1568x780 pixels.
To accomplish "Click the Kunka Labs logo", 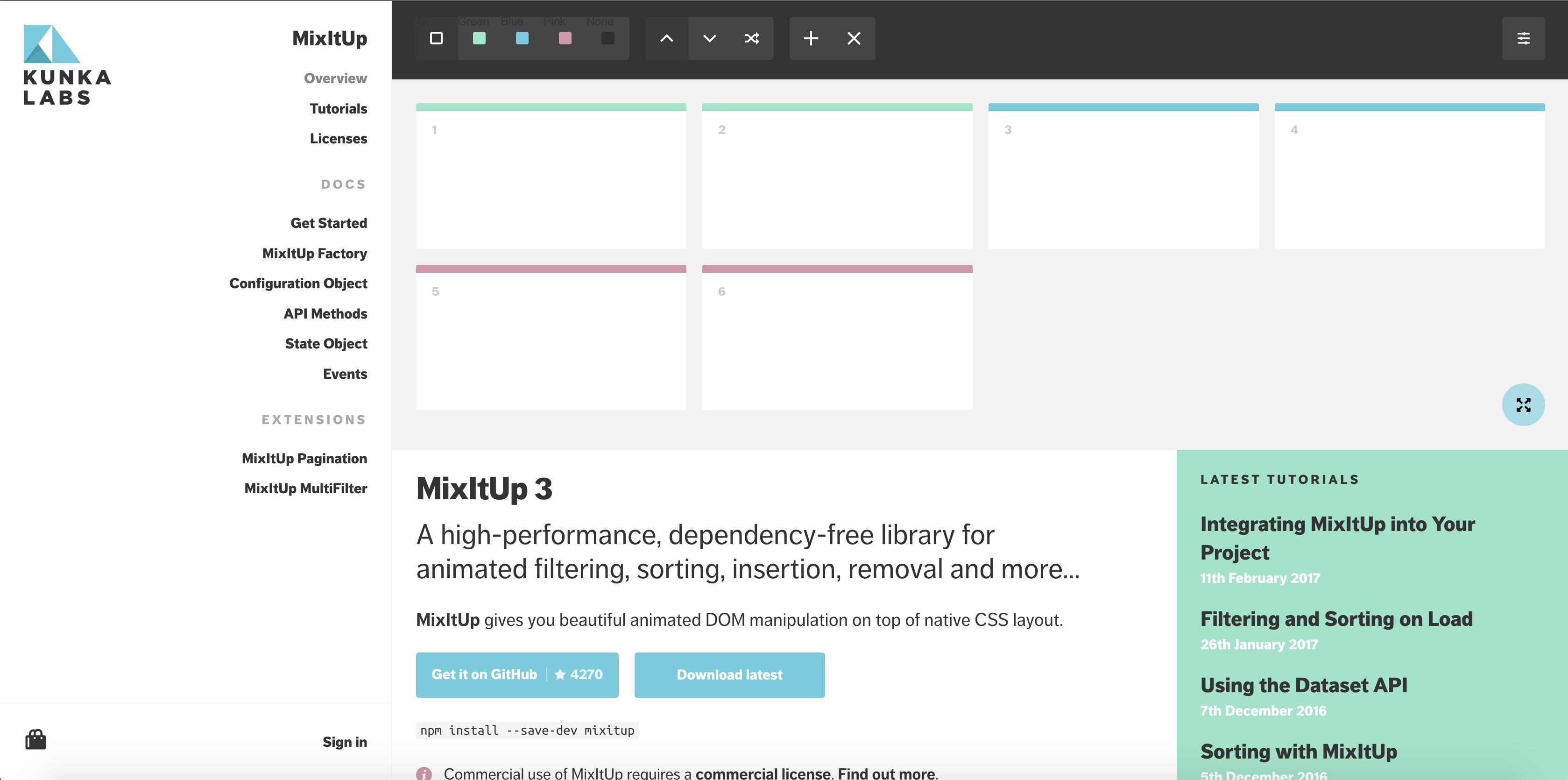I will point(67,64).
